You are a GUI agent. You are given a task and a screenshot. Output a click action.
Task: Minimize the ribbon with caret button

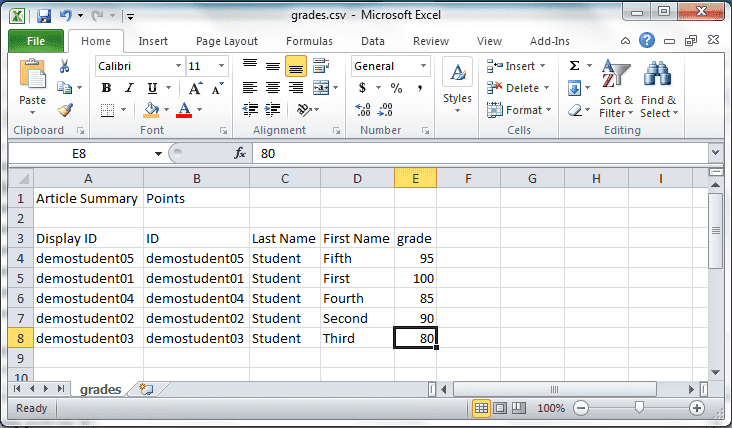(x=625, y=41)
